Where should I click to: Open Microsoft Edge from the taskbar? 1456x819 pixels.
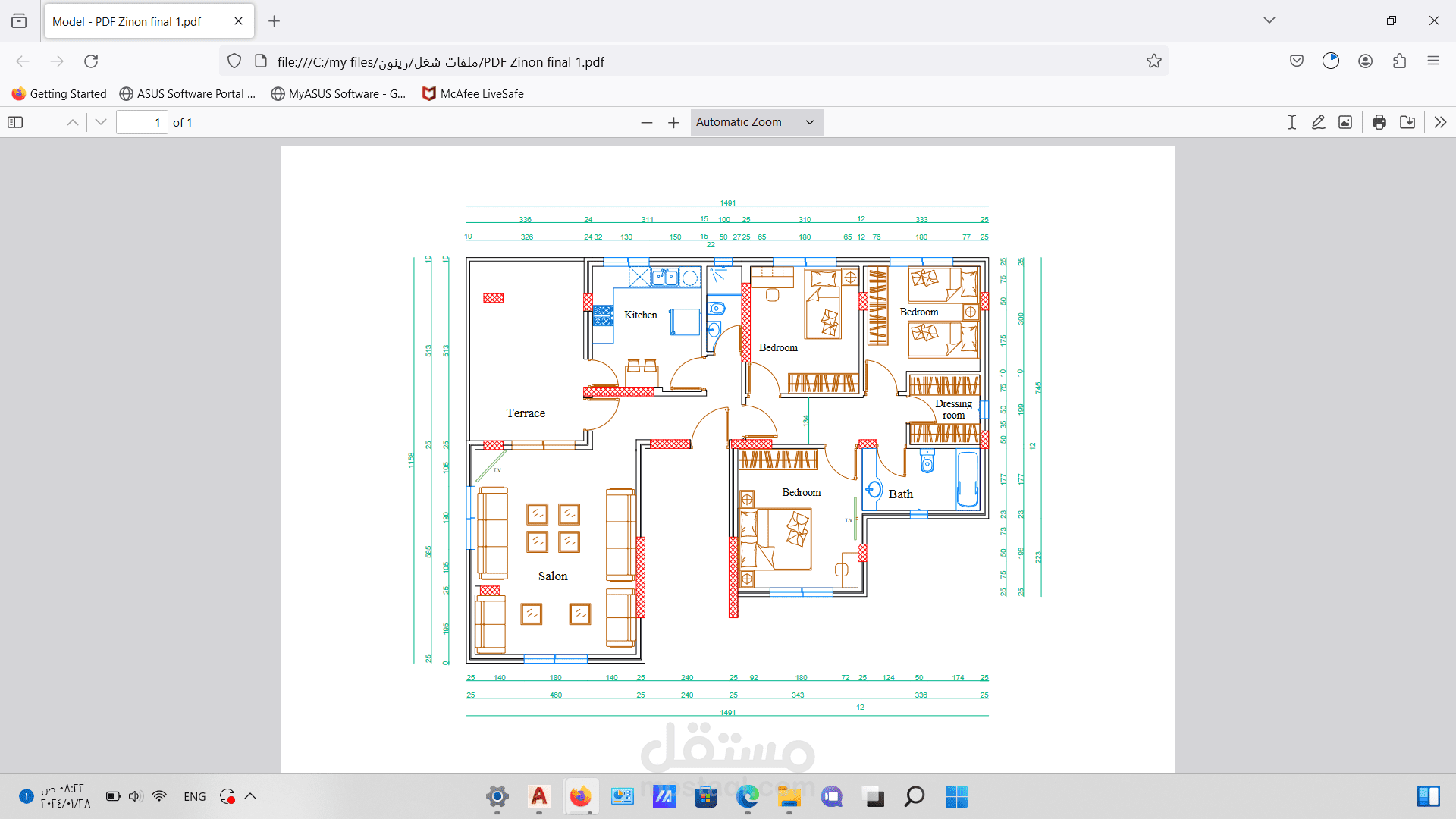tap(748, 796)
